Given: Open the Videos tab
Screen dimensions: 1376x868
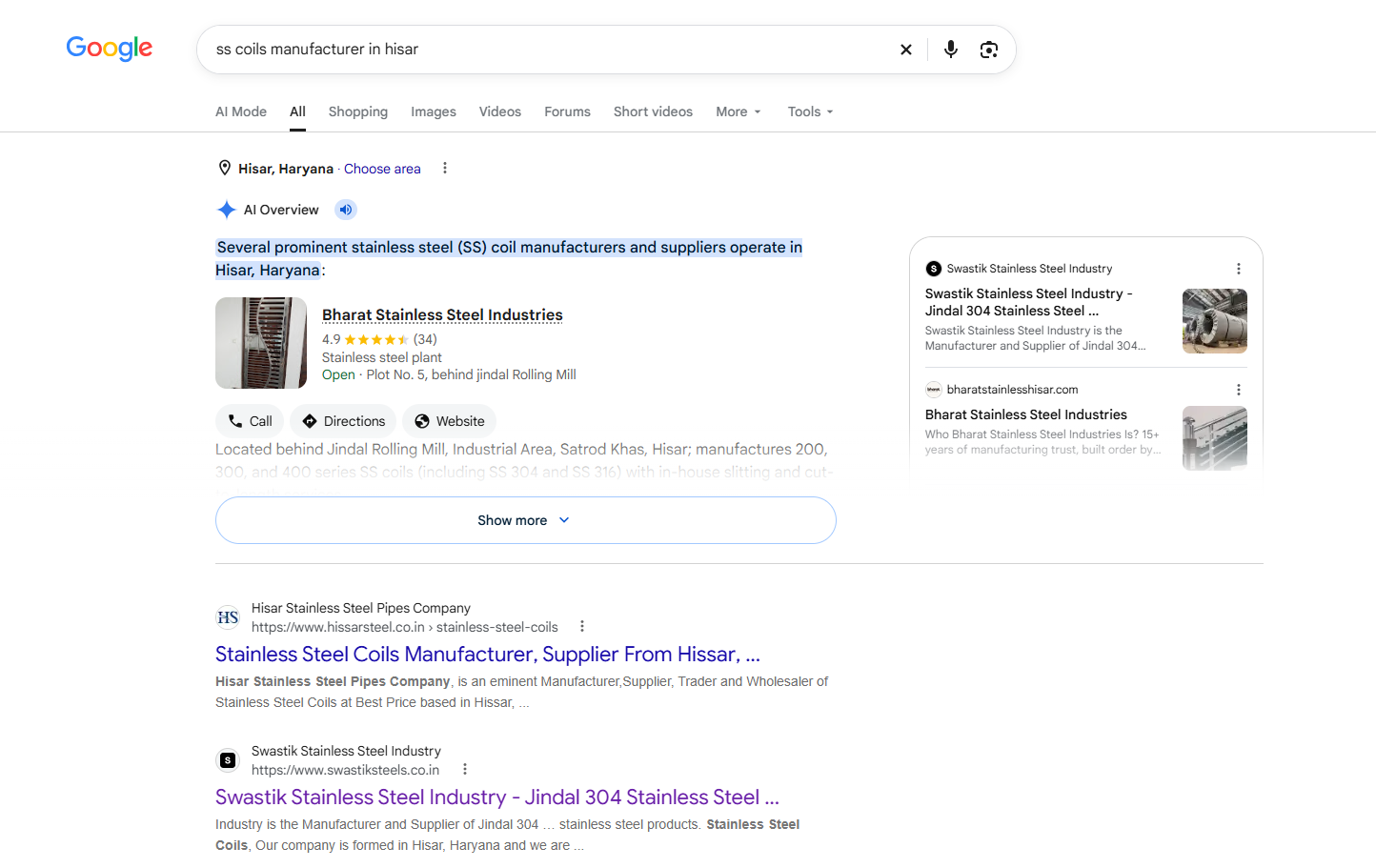Looking at the screenshot, I should (x=500, y=111).
